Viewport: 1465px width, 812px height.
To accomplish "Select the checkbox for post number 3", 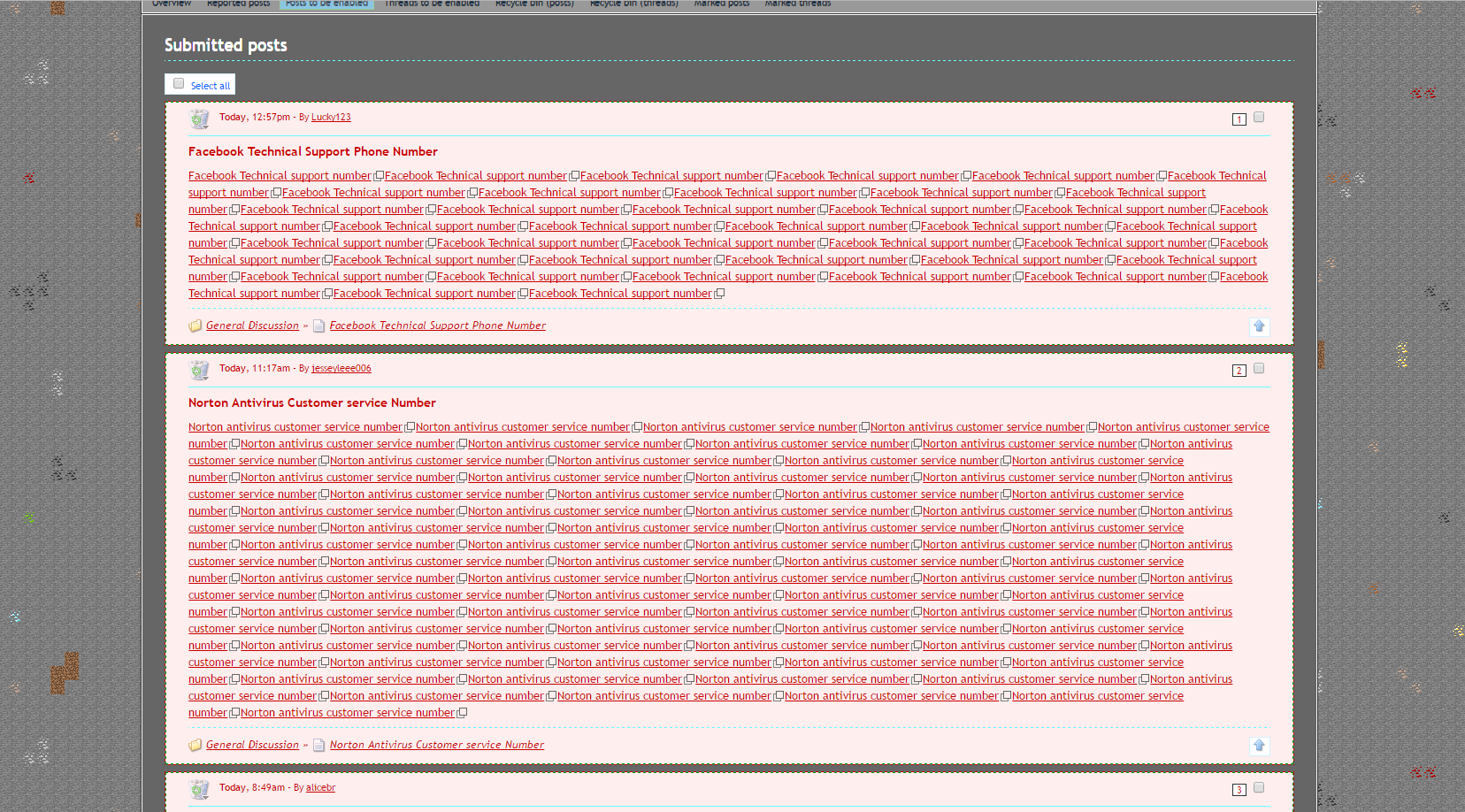I will [x=1259, y=788].
